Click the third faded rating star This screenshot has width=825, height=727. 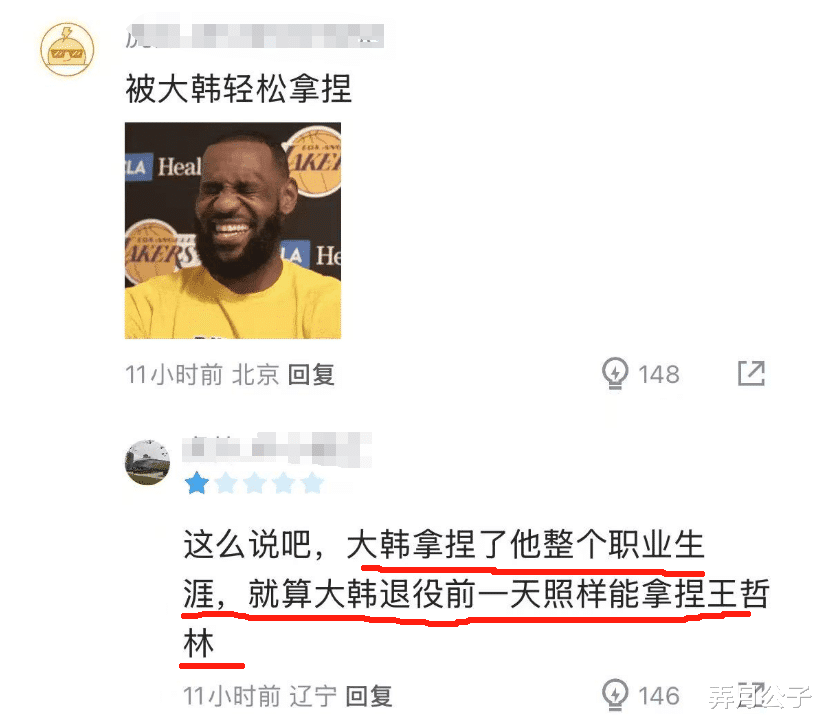(255, 483)
